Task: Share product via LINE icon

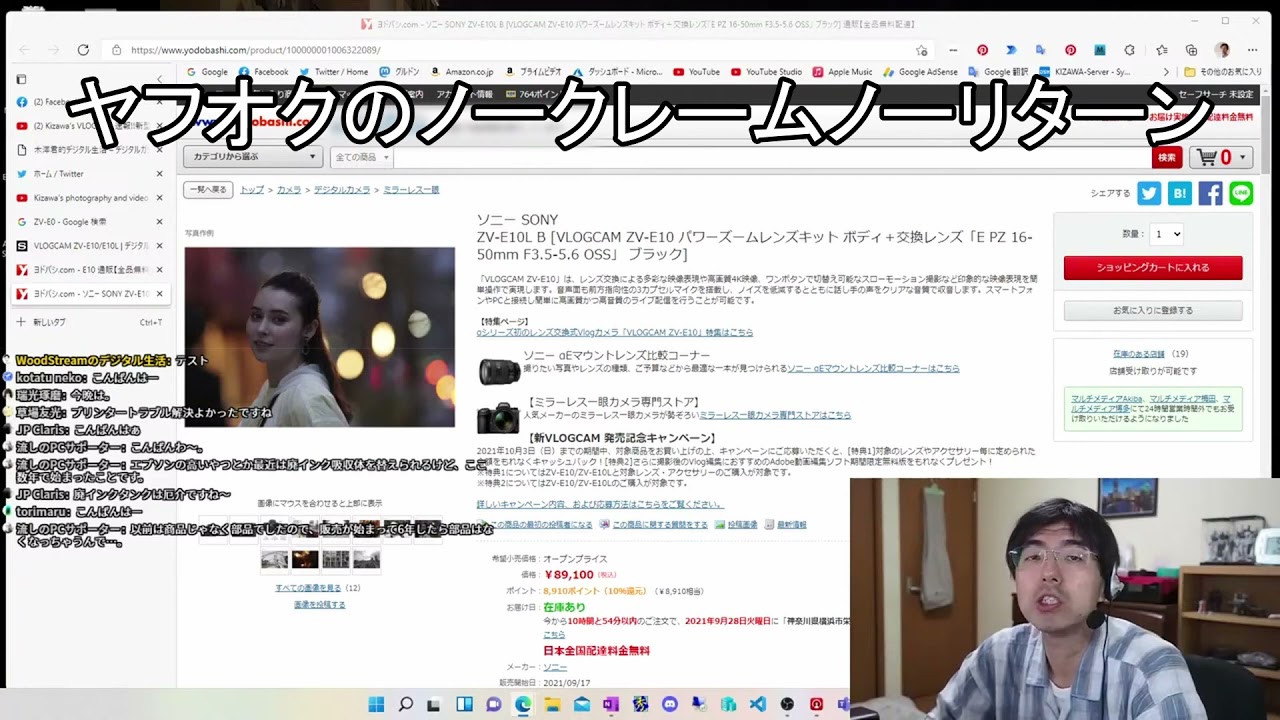Action: (1241, 194)
